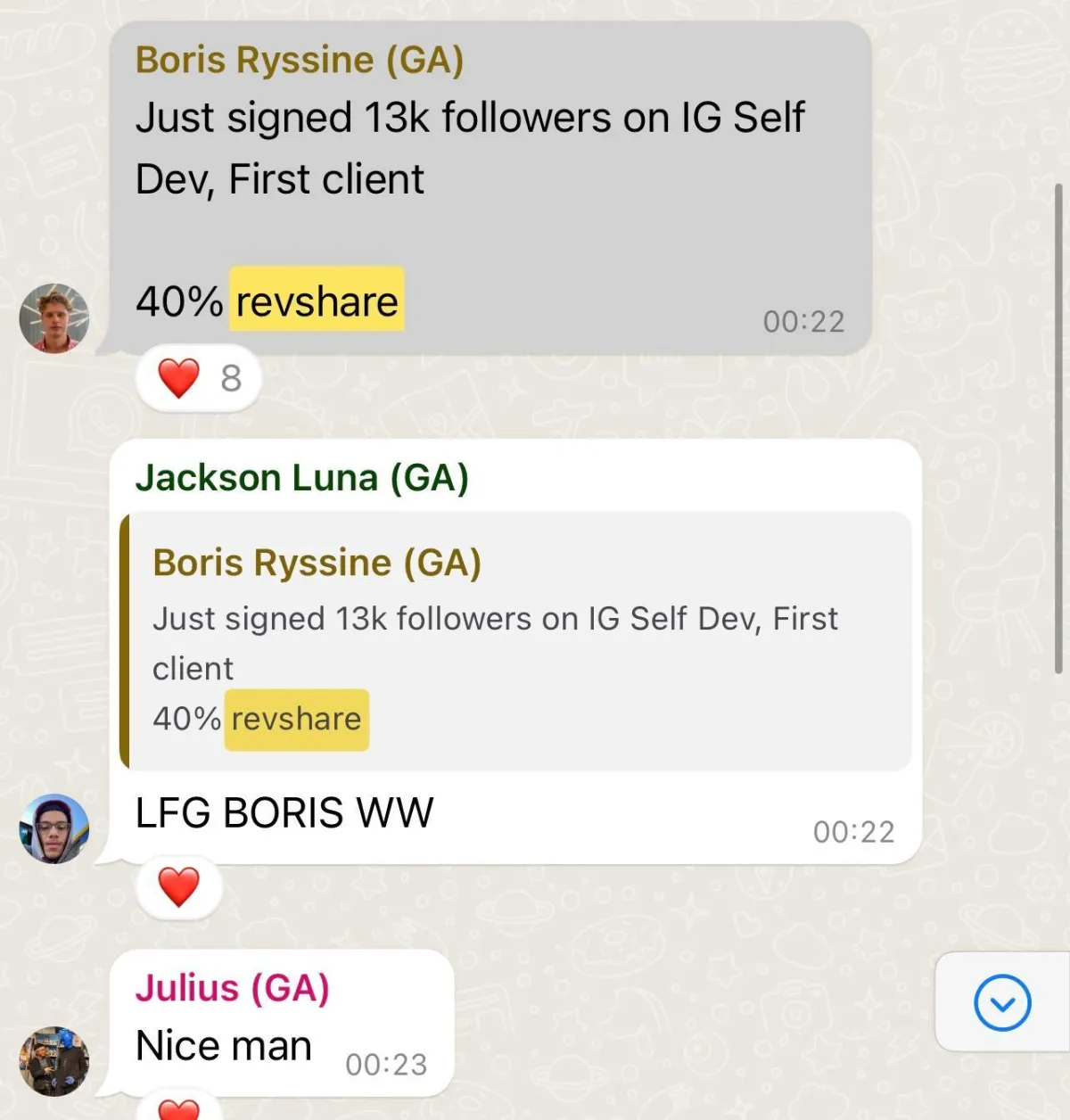1070x1120 pixels.
Task: Tap the heart reaction showing 8
Action: 198,378
